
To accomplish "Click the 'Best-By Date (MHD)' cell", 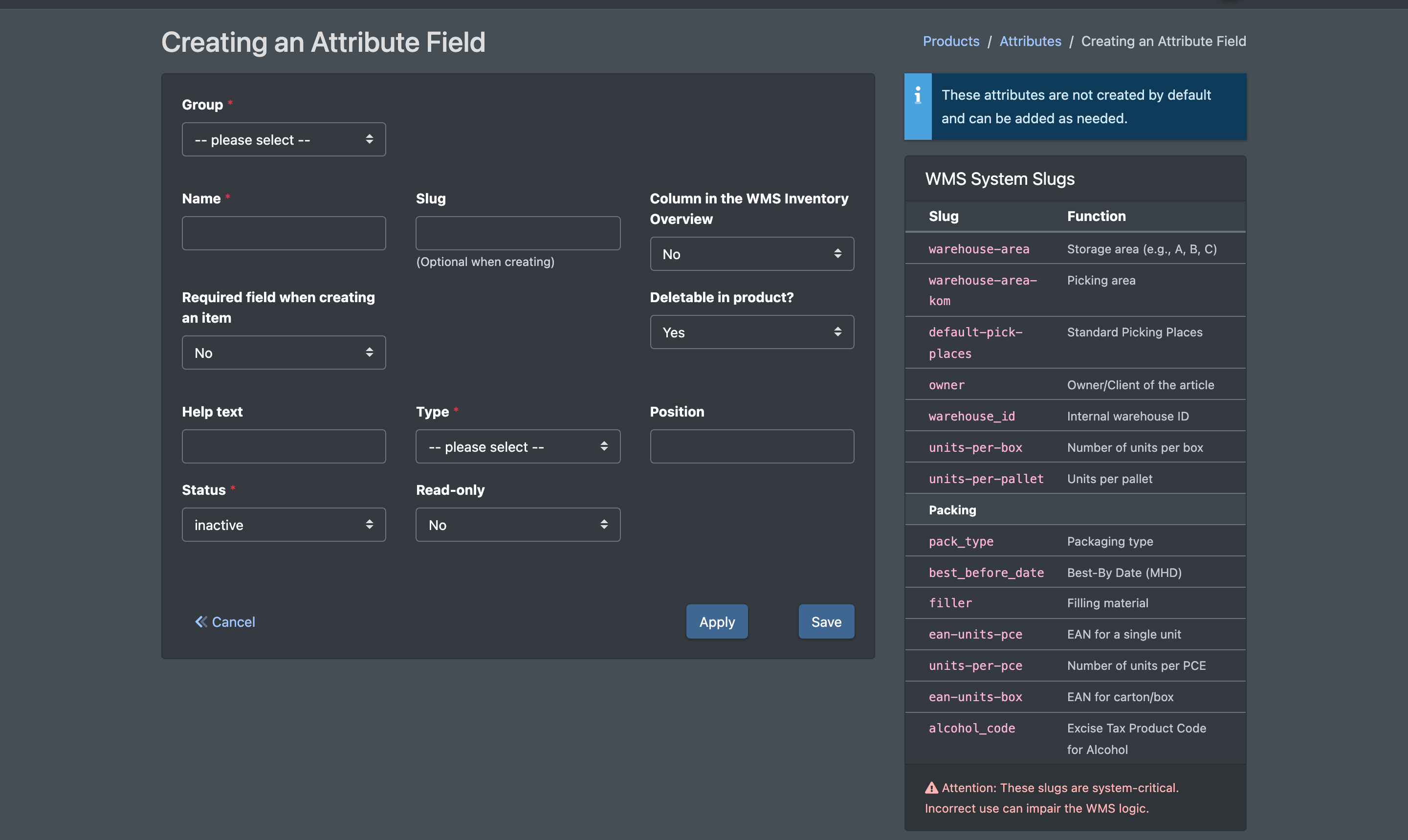I will tap(1124, 572).
